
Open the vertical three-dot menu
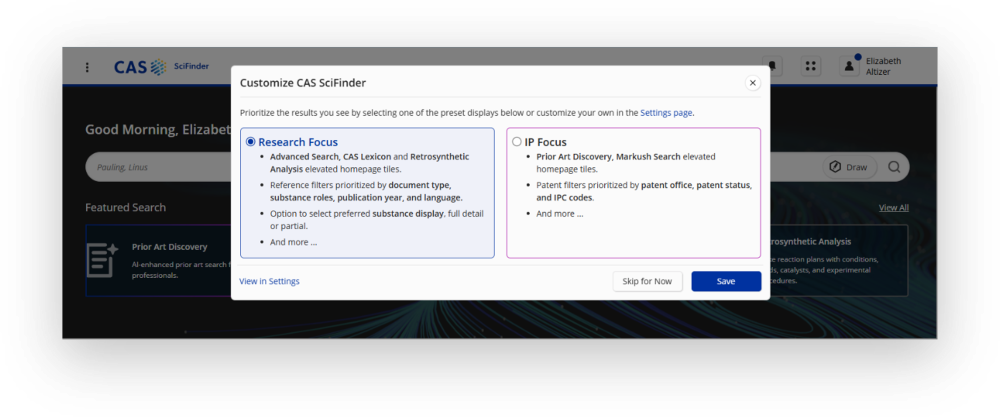coord(87,67)
